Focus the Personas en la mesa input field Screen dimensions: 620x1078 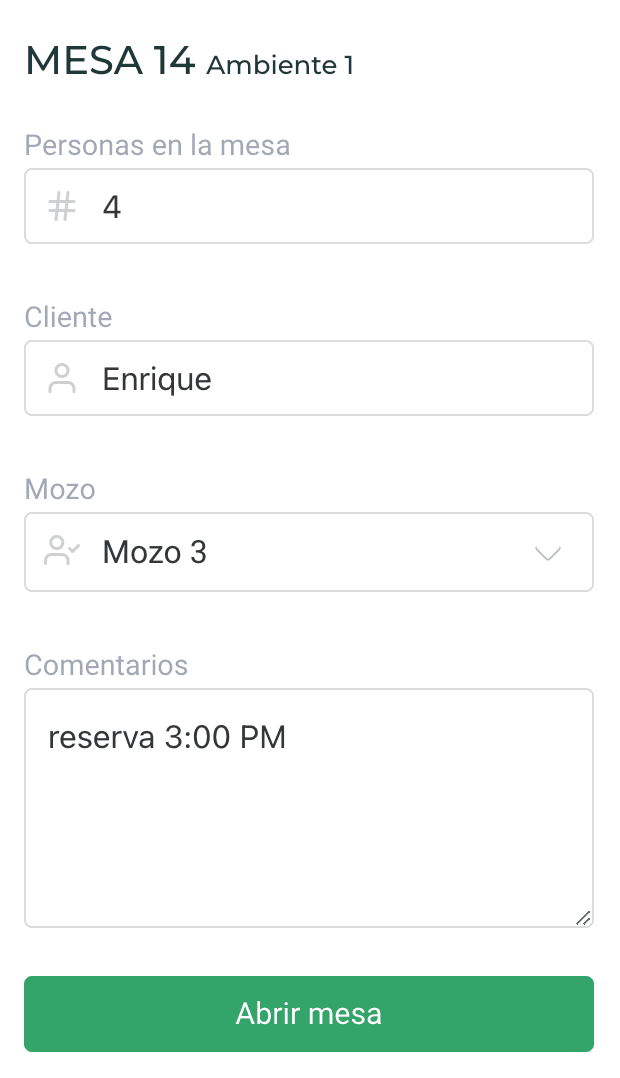point(340,207)
